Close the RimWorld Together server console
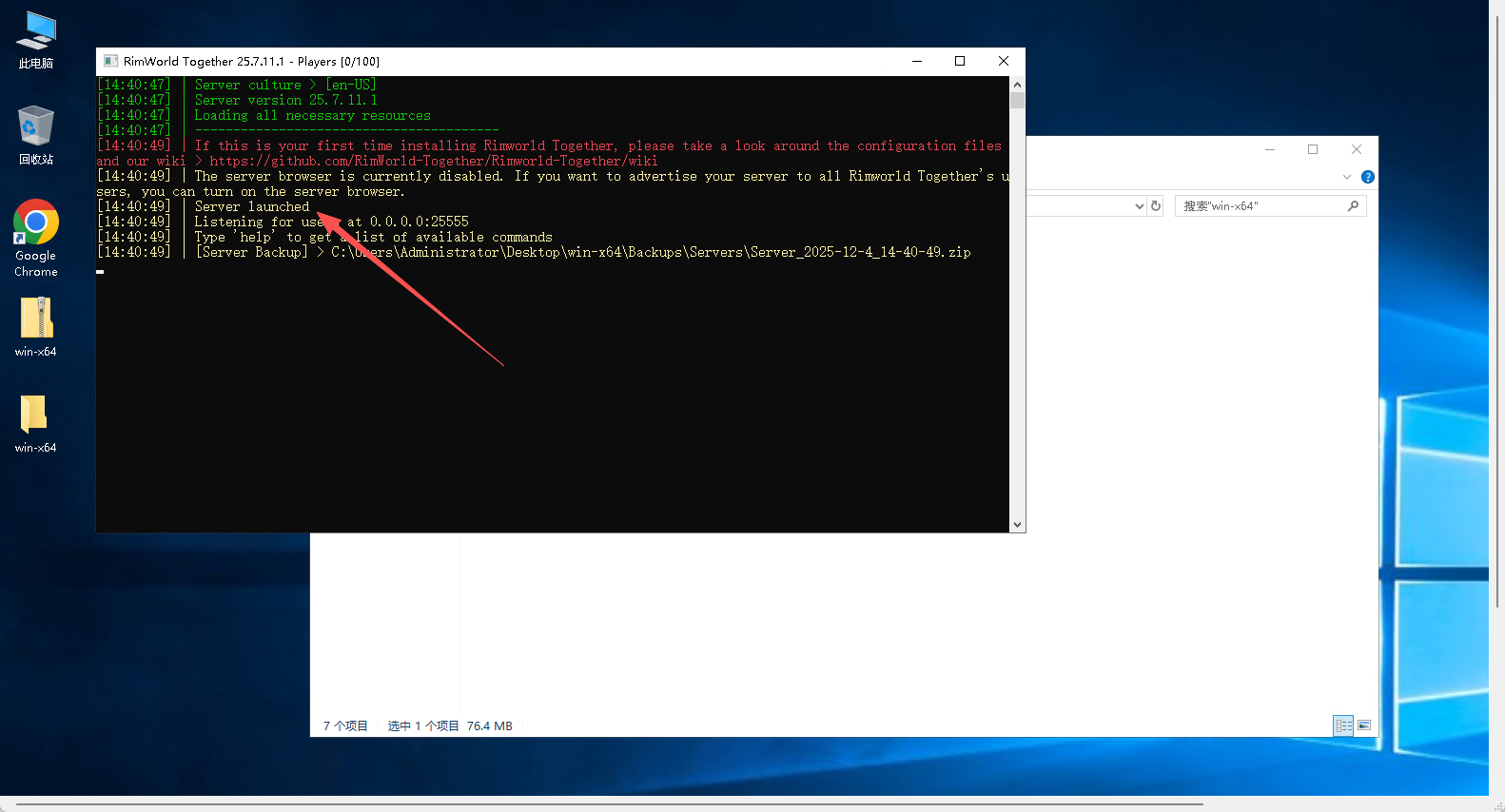1505x812 pixels. click(1003, 61)
